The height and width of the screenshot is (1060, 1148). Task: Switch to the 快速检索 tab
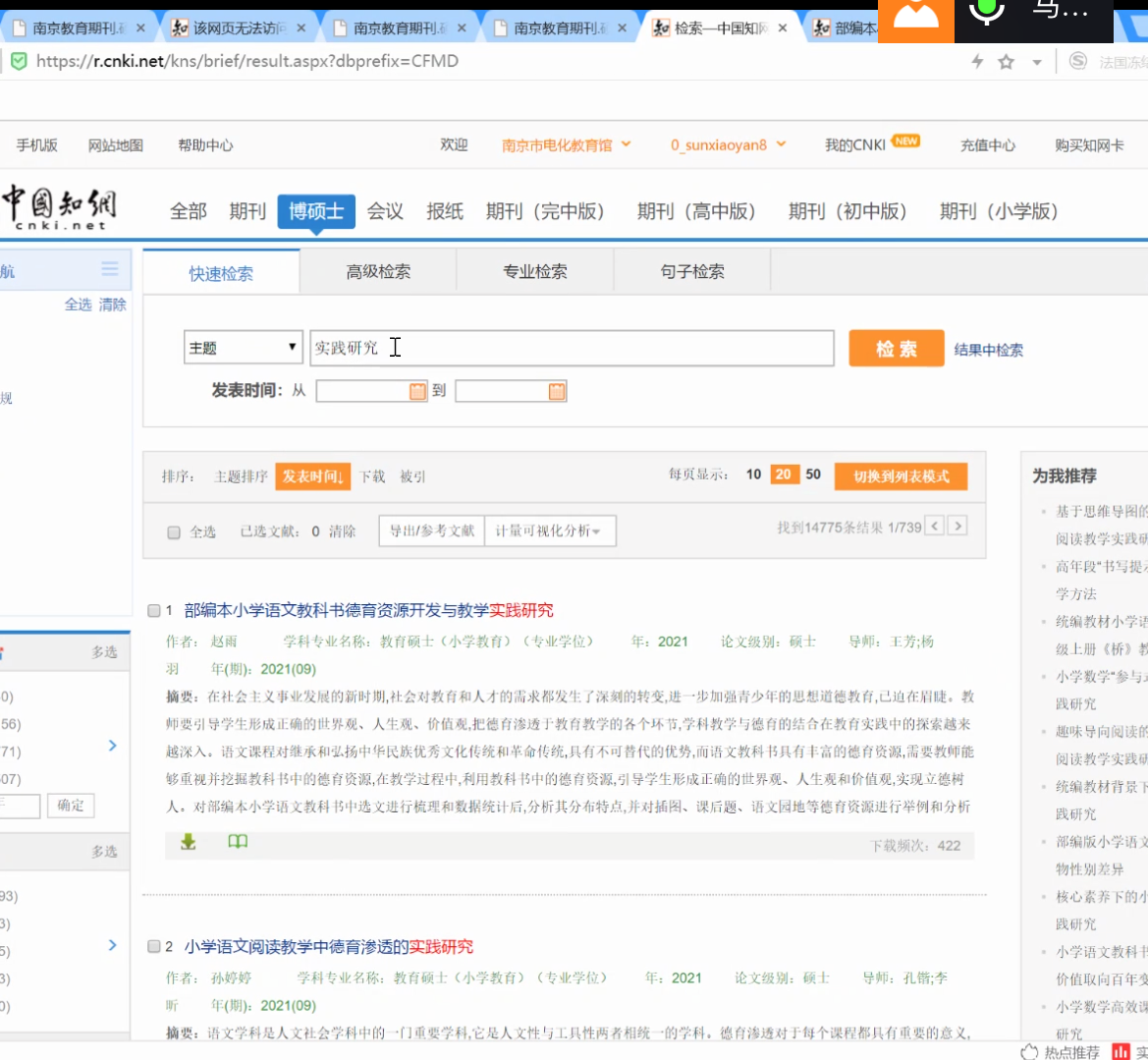[x=221, y=273]
